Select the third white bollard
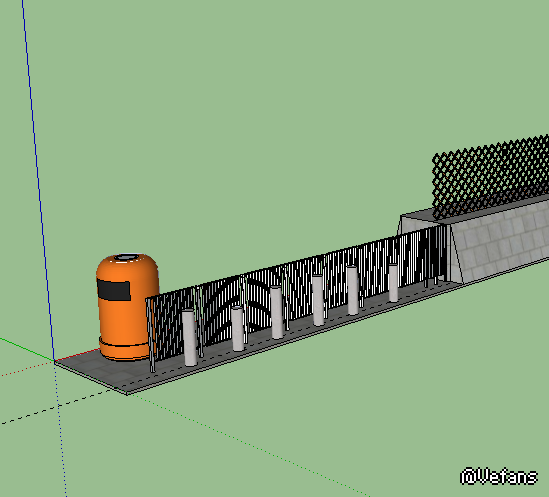The height and width of the screenshot is (497, 549). [277, 312]
